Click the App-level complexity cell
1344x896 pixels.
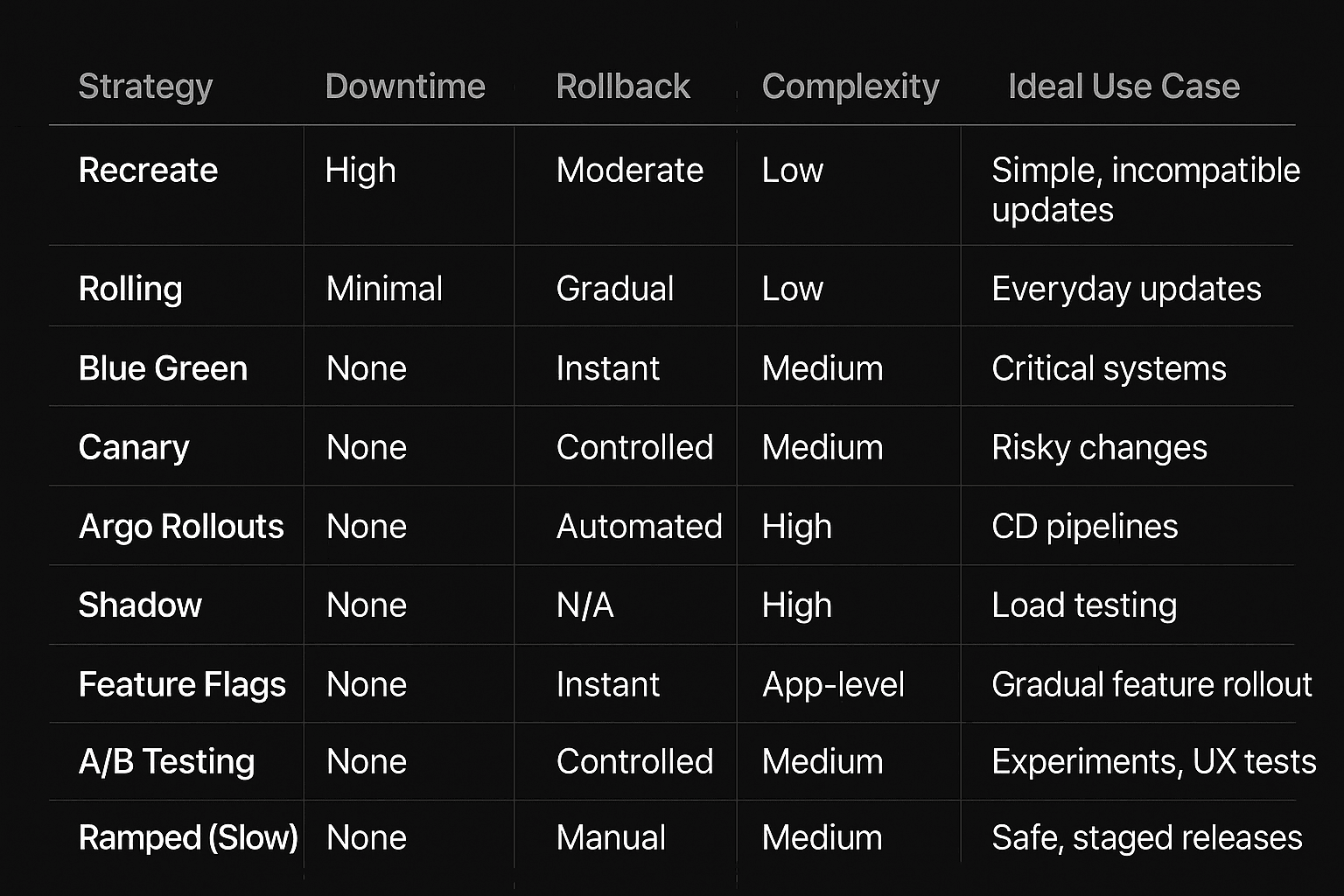833,684
